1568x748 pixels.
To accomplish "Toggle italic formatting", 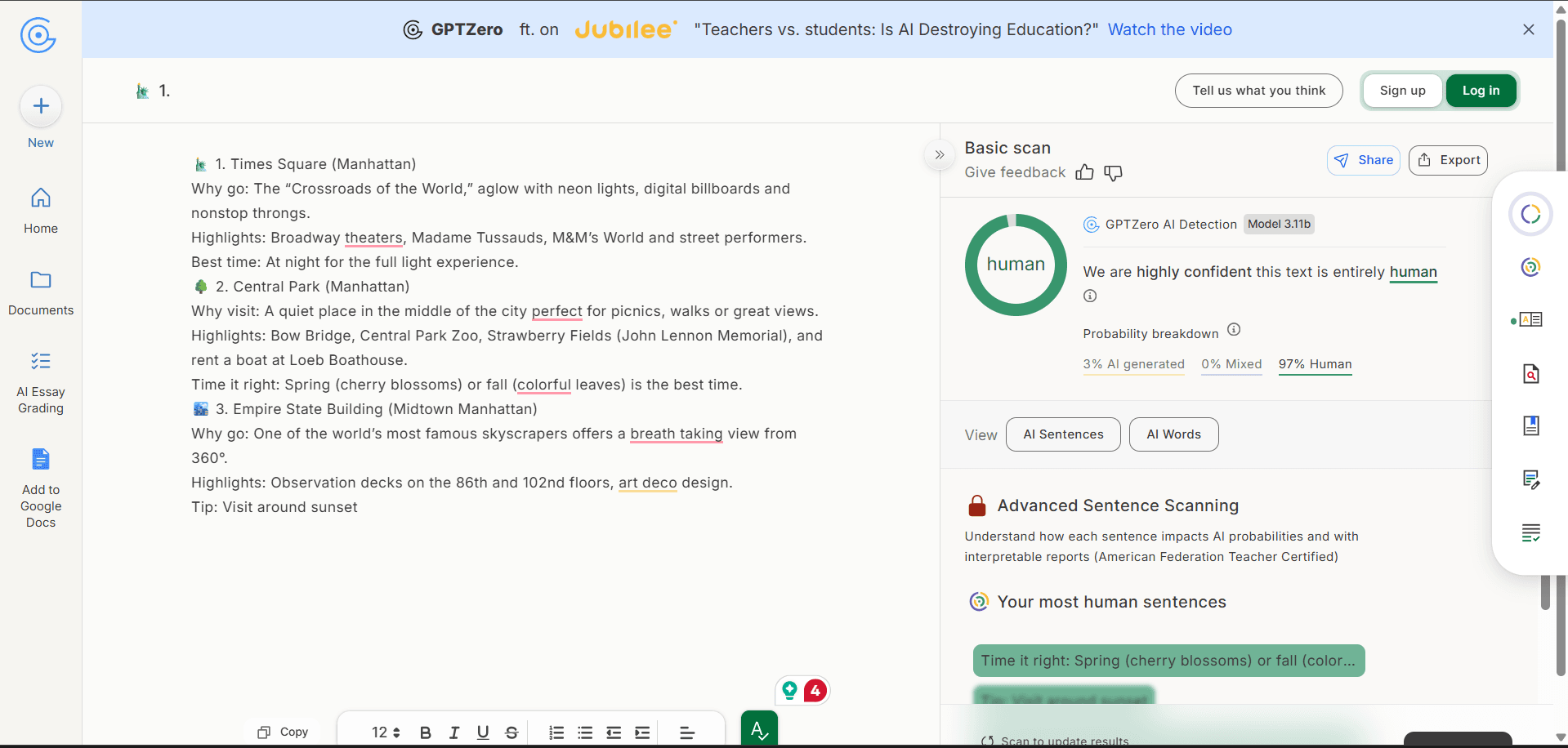I will tap(454, 732).
